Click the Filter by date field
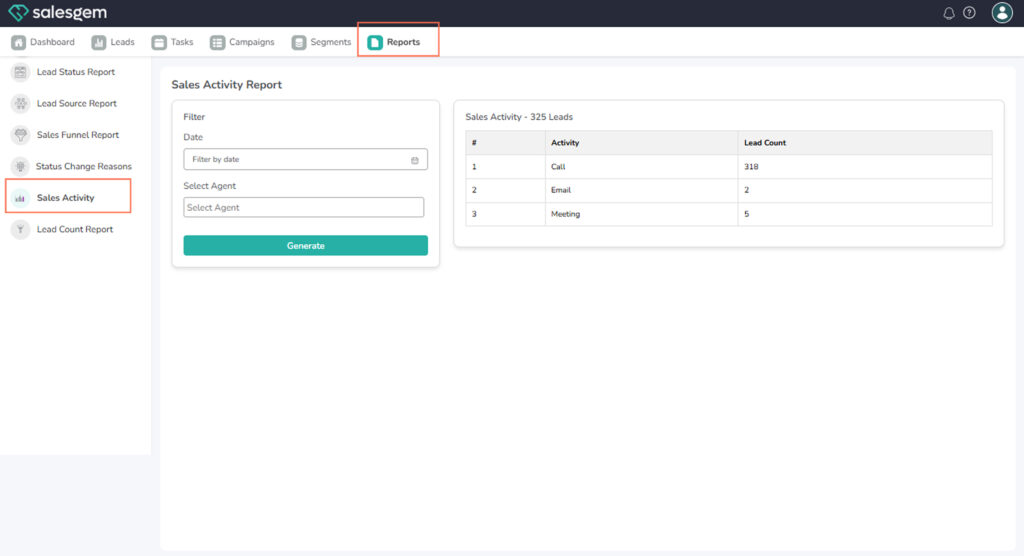The height and width of the screenshot is (556, 1024). tap(295, 159)
